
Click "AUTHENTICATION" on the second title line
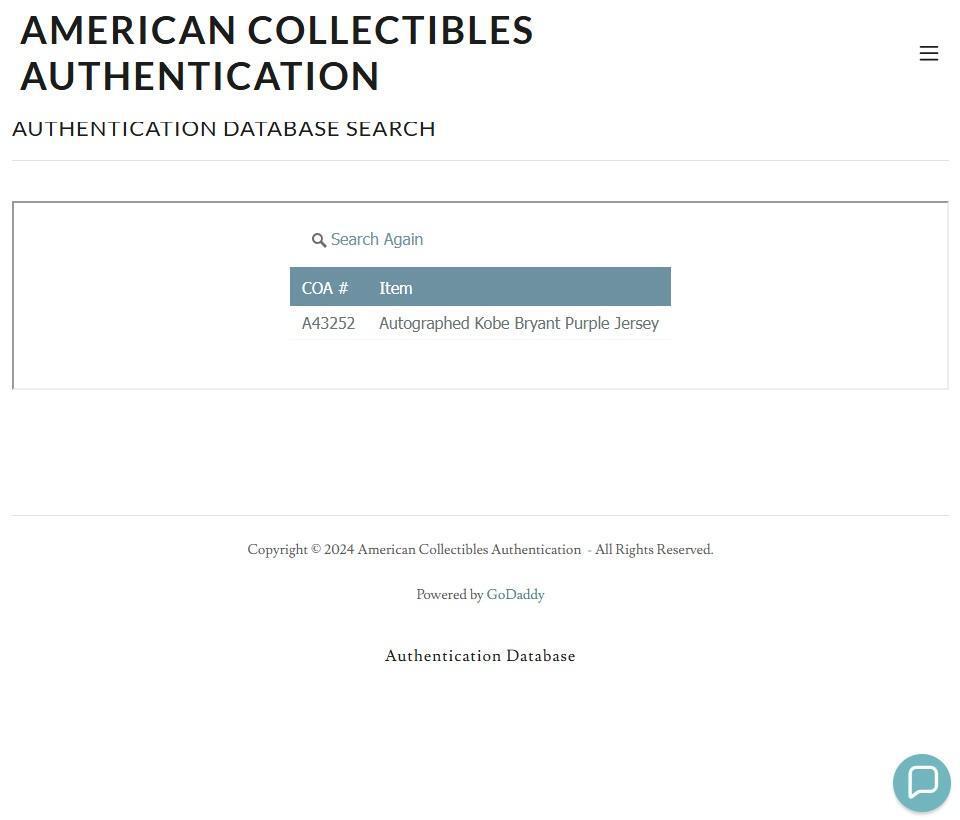click(x=200, y=77)
